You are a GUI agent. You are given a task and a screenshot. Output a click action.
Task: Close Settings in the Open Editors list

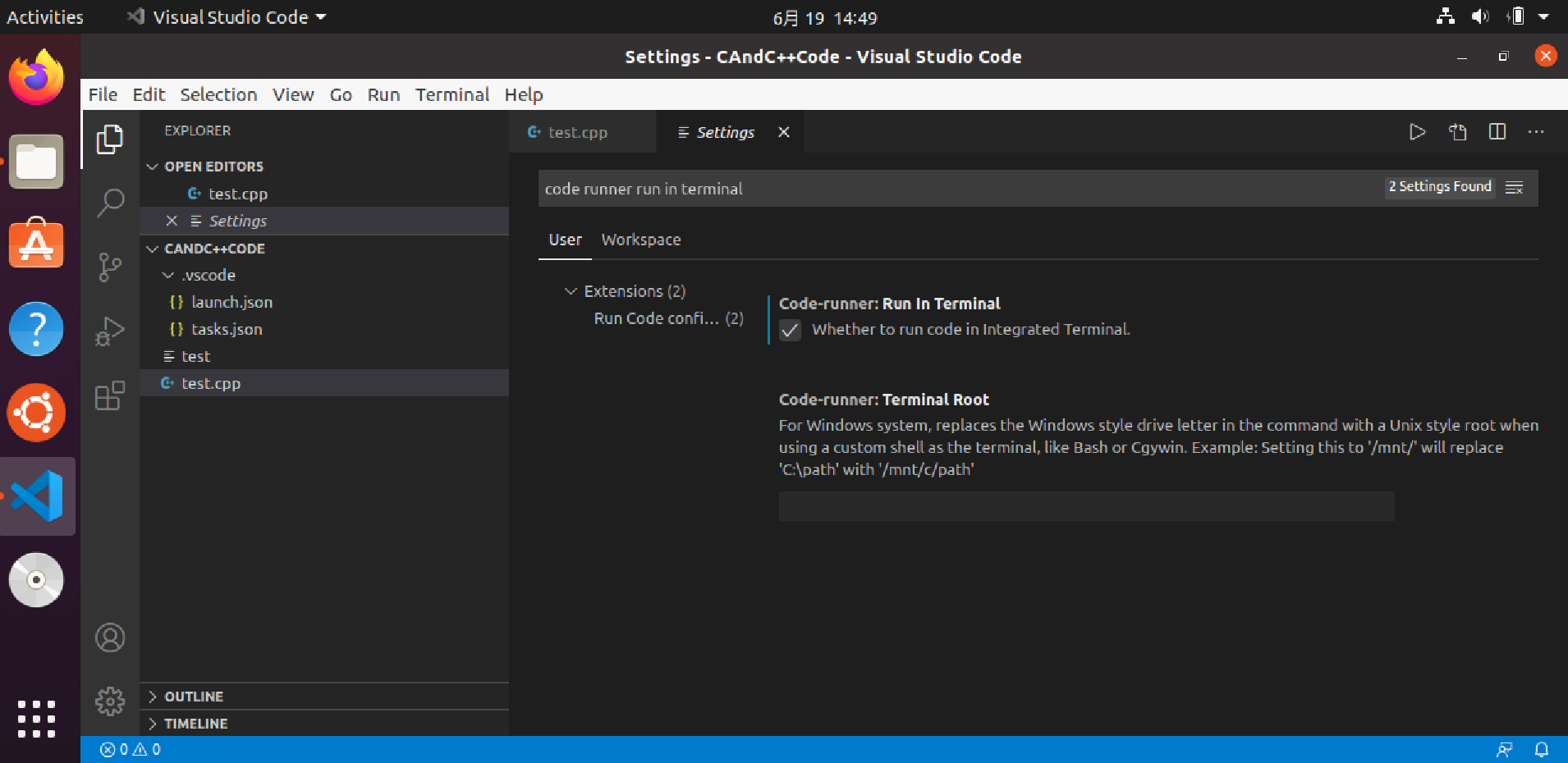click(x=172, y=221)
